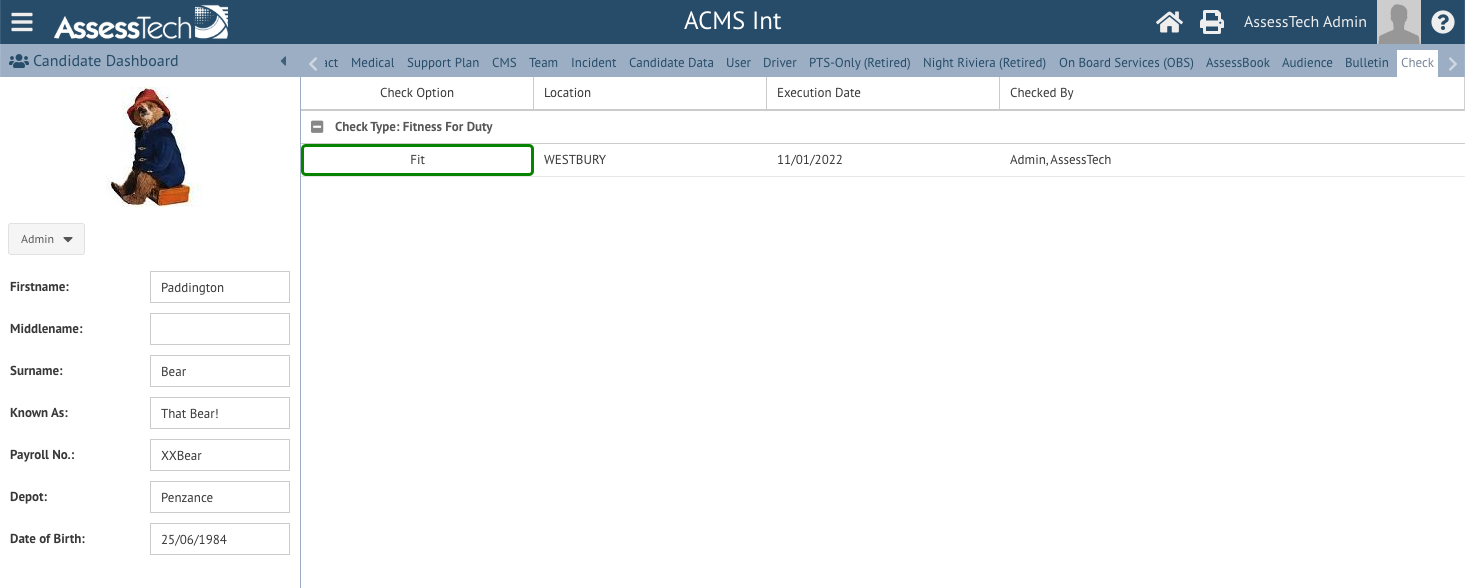Click the AssessTech logo

(141, 22)
